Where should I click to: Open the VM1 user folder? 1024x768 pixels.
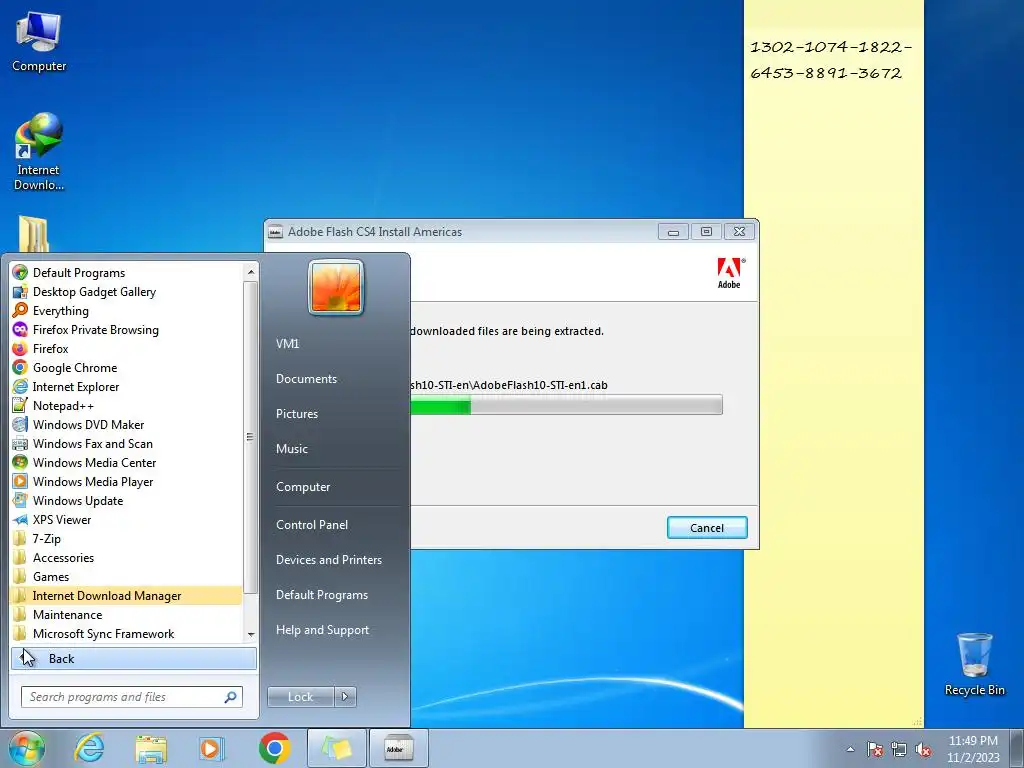coord(287,344)
